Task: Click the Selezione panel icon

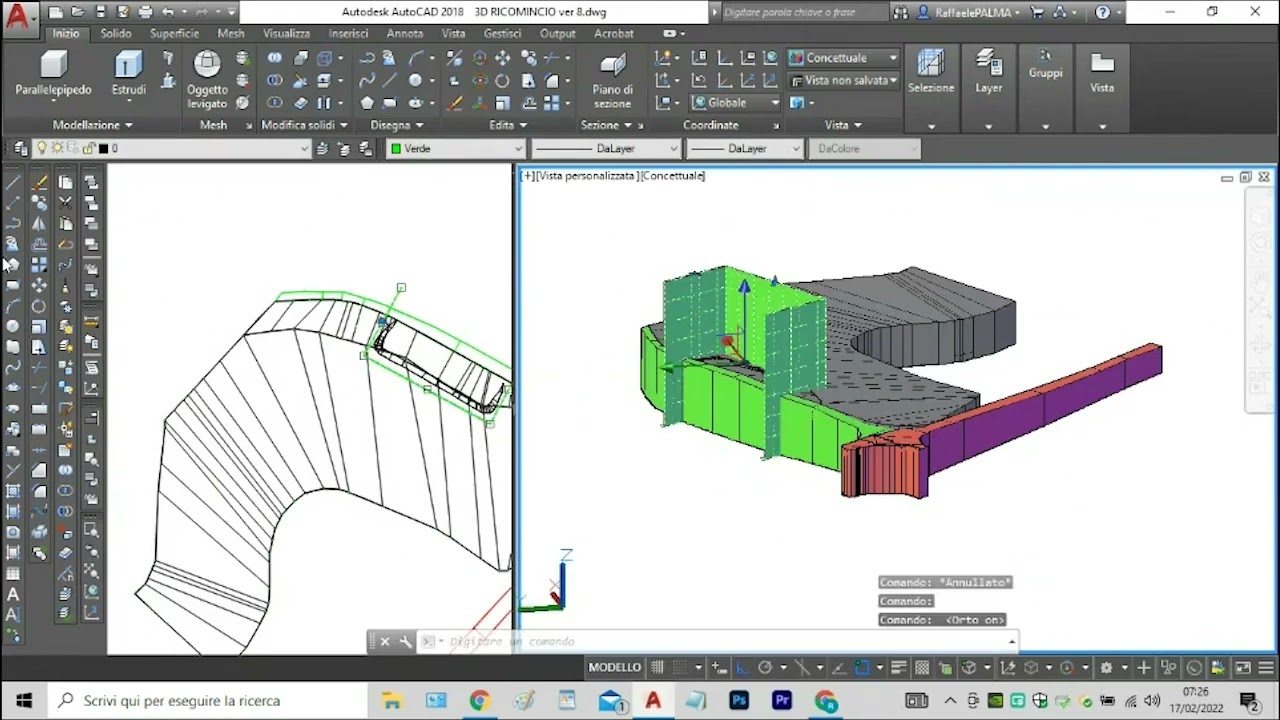Action: (x=931, y=72)
